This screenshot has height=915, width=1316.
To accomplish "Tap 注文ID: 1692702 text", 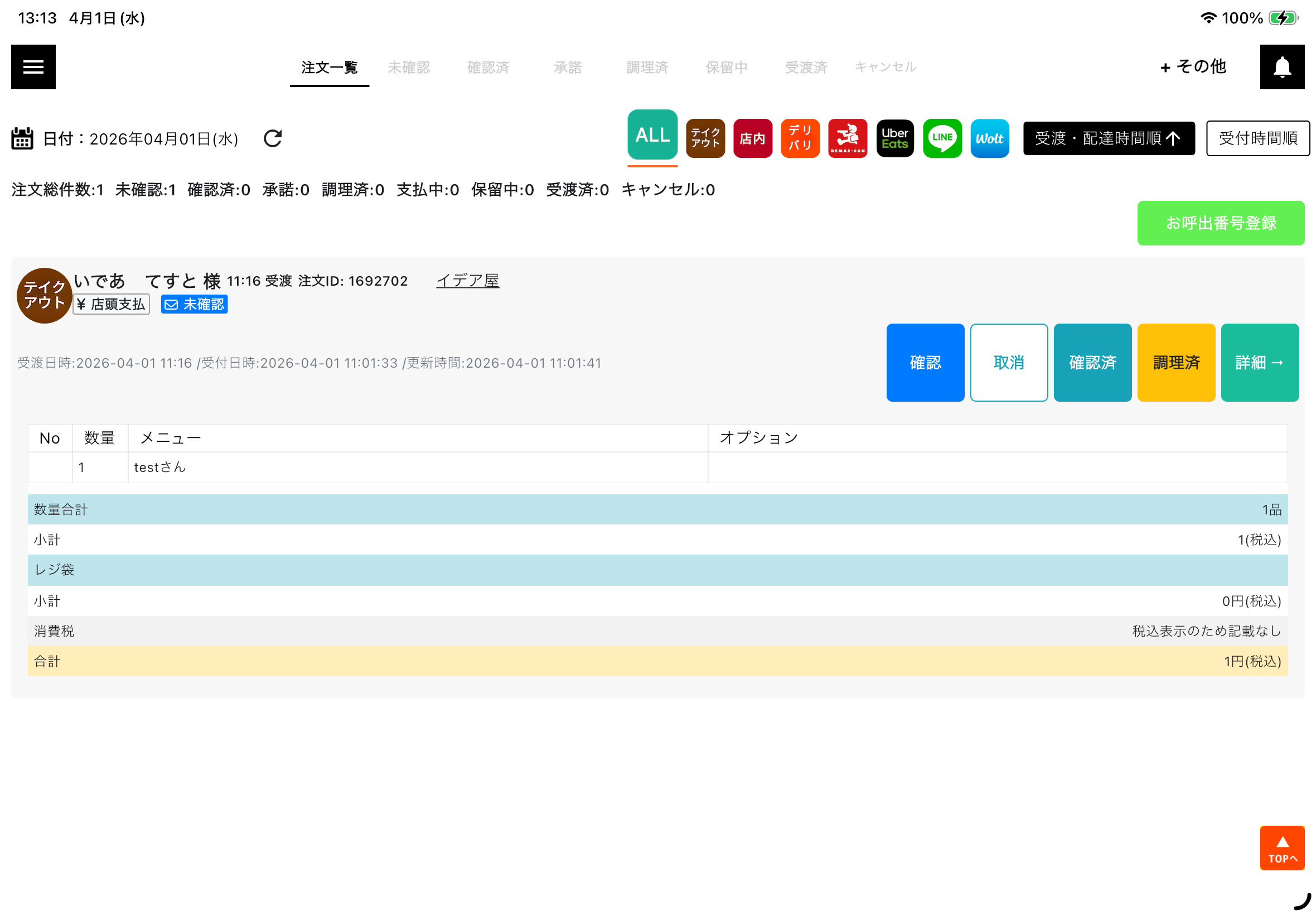I will tap(353, 281).
